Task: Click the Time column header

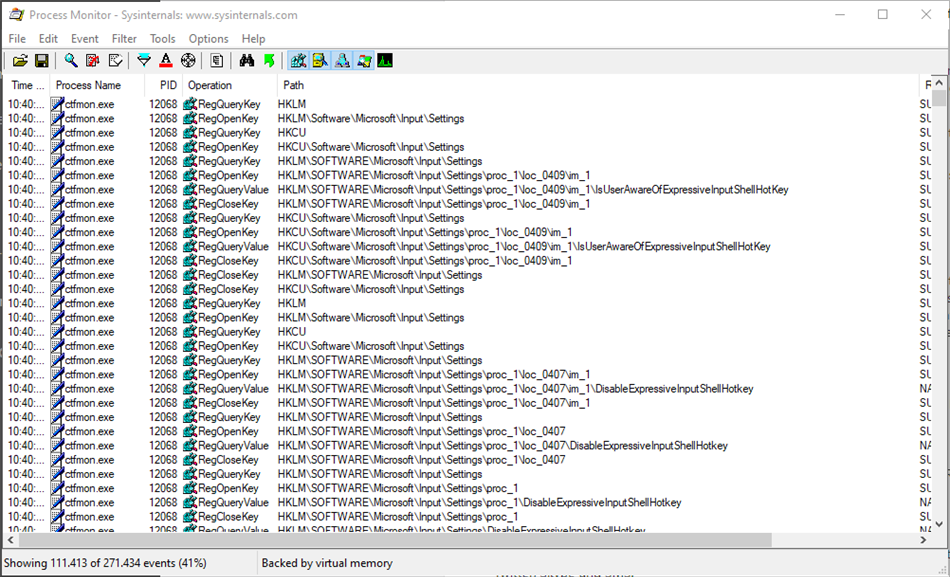Action: (x=27, y=85)
